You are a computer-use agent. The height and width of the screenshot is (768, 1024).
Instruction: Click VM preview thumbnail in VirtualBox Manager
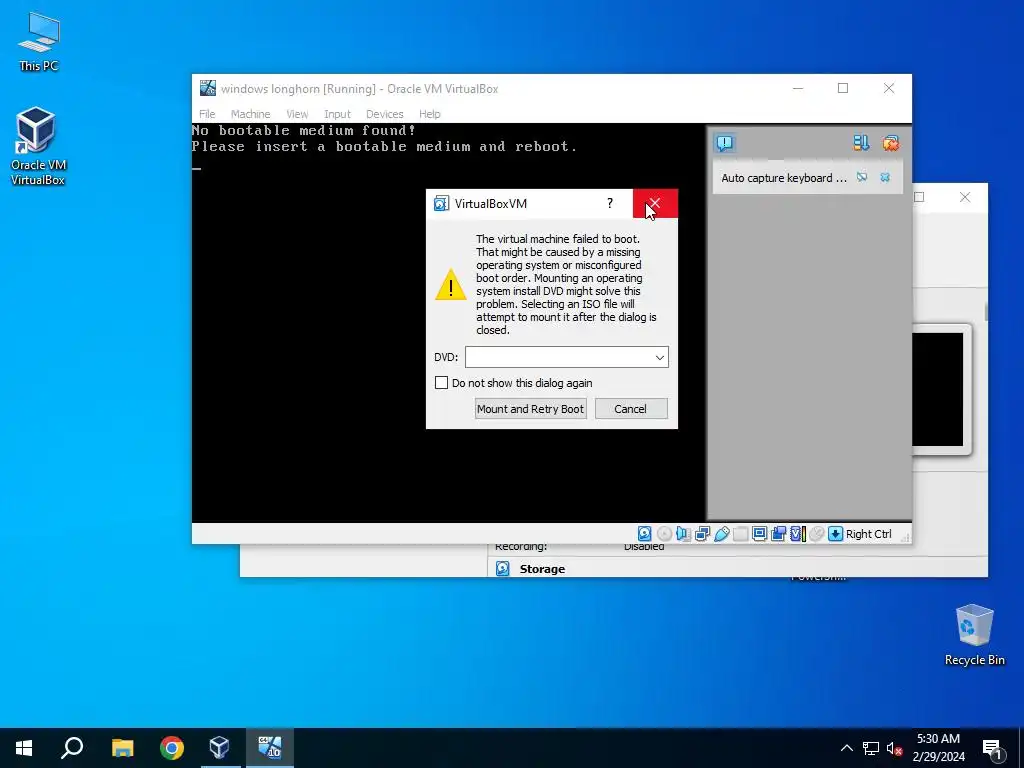[x=938, y=390]
